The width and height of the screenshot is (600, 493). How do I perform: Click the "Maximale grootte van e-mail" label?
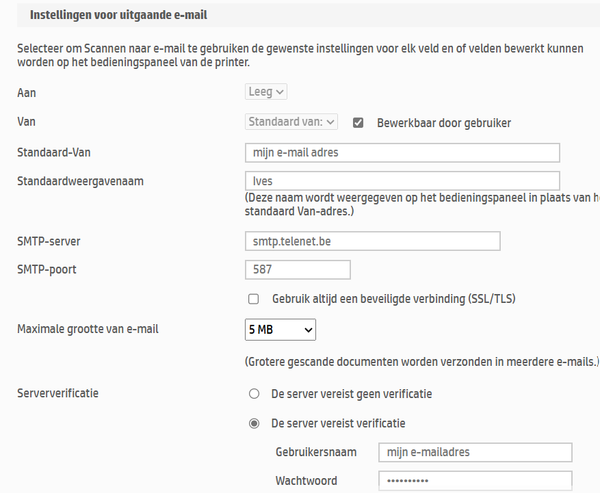click(89, 329)
